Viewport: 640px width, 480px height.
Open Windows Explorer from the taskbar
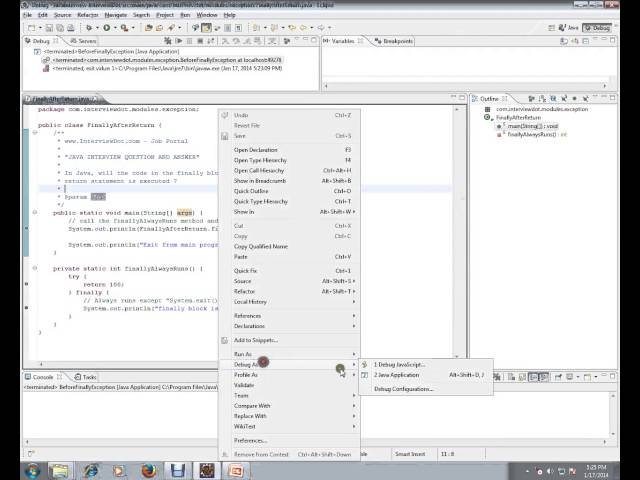pyautogui.click(x=60, y=471)
